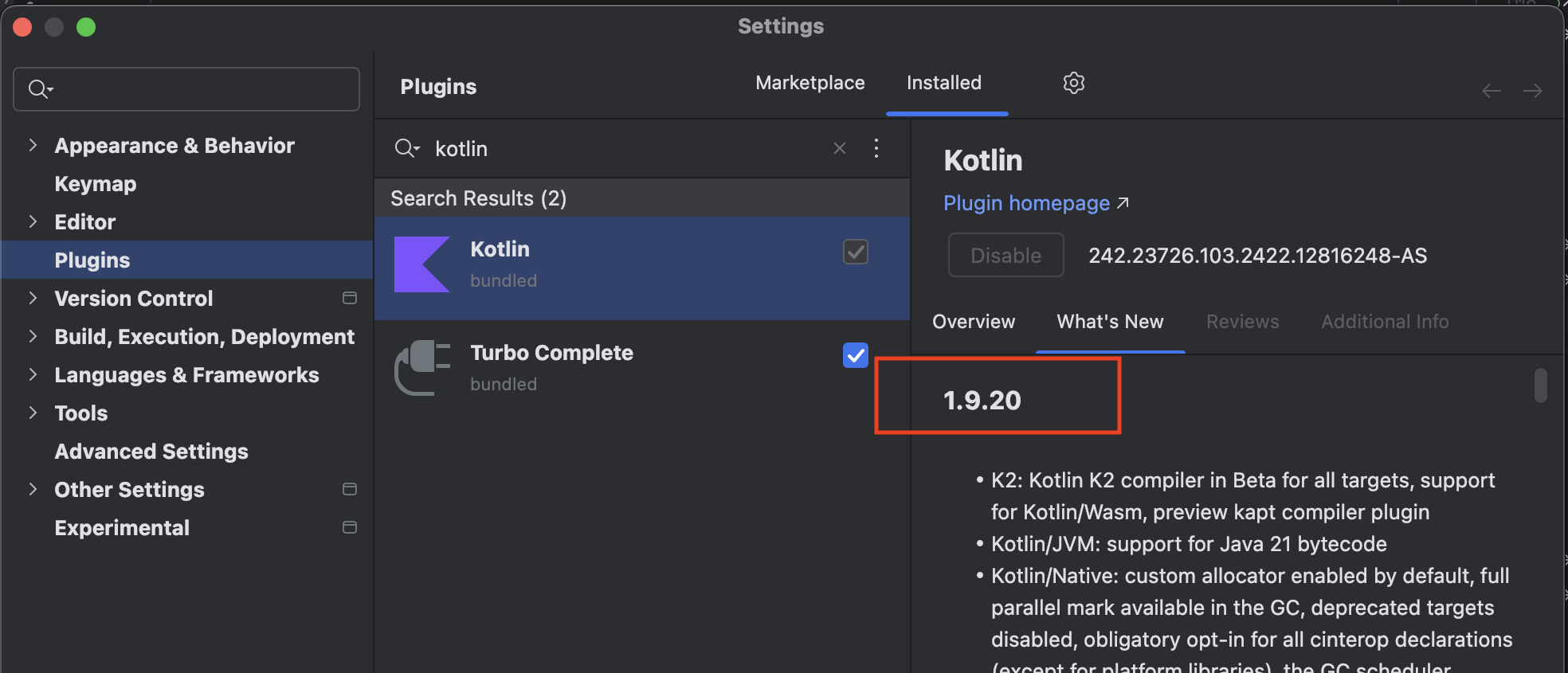Click Experimental project-level settings icon
This screenshot has width=1568, height=673.
[349, 527]
